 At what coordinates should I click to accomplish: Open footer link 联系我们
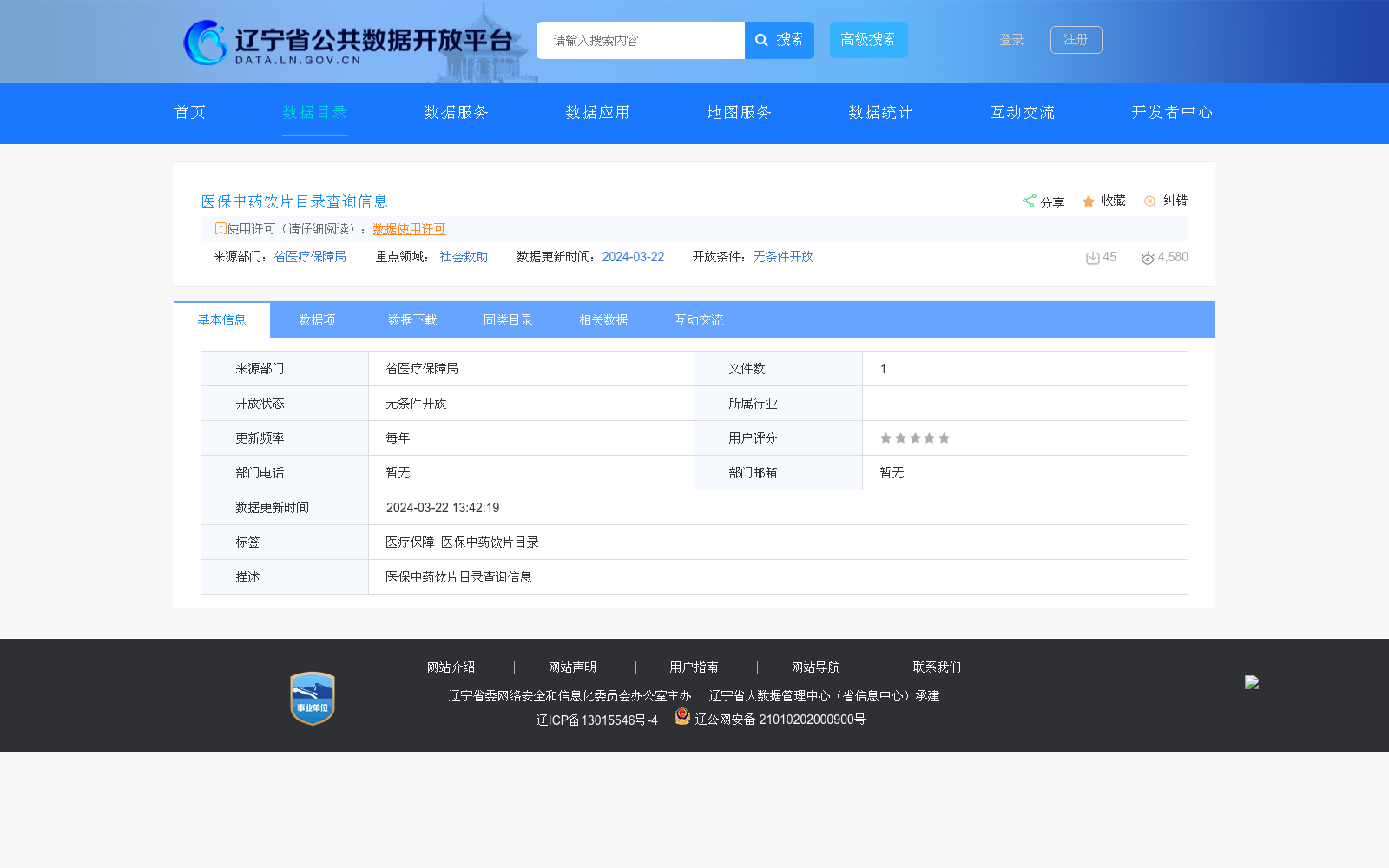(937, 667)
